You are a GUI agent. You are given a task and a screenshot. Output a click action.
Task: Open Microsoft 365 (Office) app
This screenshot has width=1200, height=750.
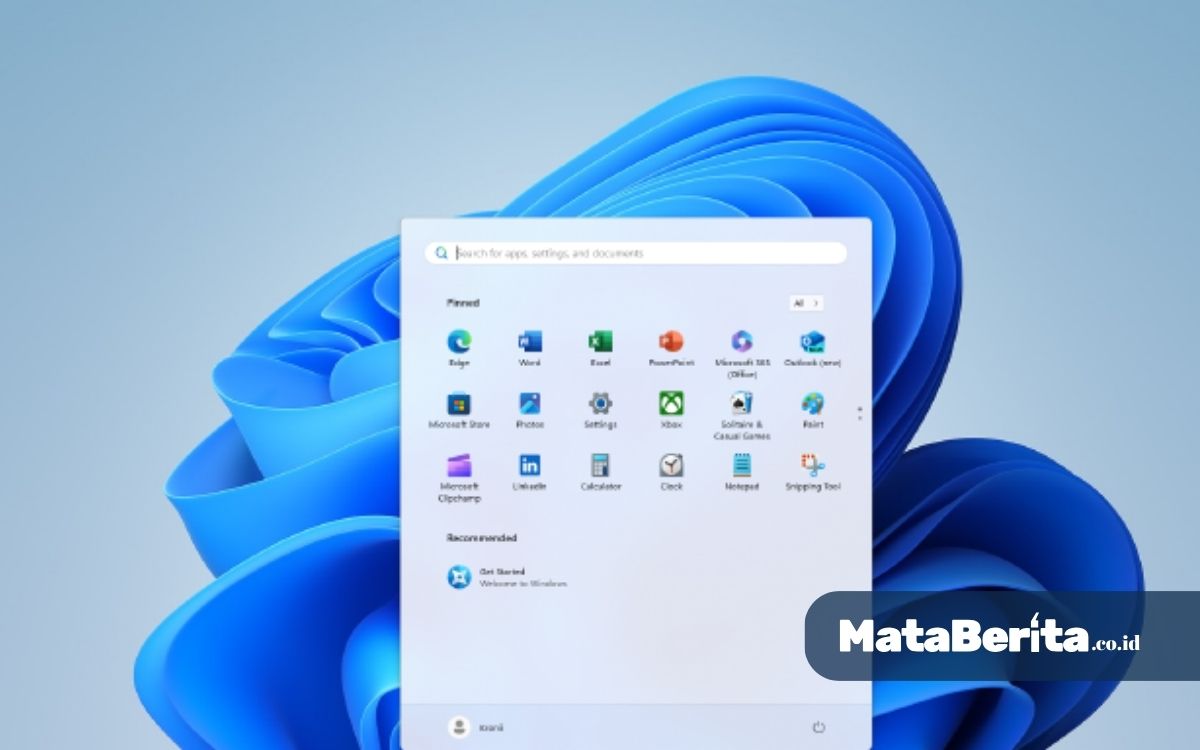click(741, 343)
